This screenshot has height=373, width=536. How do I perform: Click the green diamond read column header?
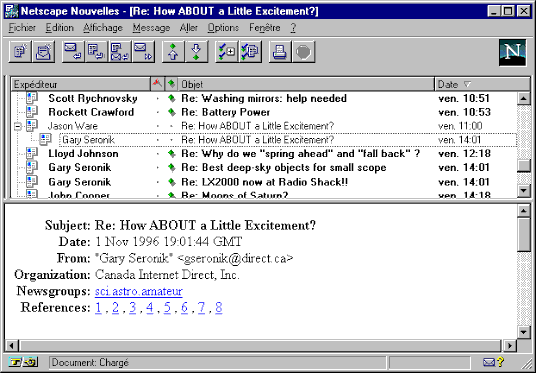(171, 83)
